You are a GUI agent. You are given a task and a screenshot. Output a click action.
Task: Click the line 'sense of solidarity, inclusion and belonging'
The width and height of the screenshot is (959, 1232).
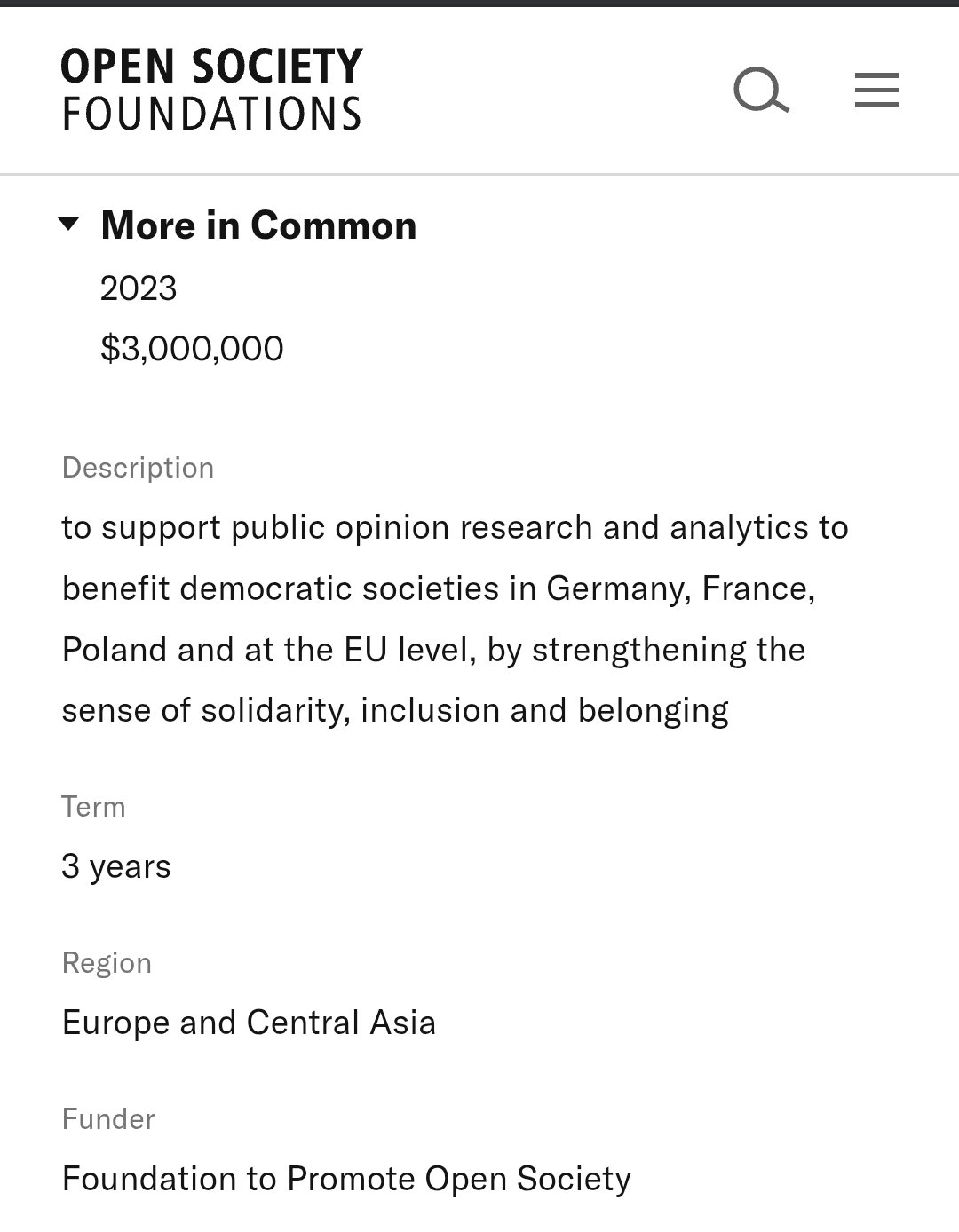pyautogui.click(x=395, y=710)
